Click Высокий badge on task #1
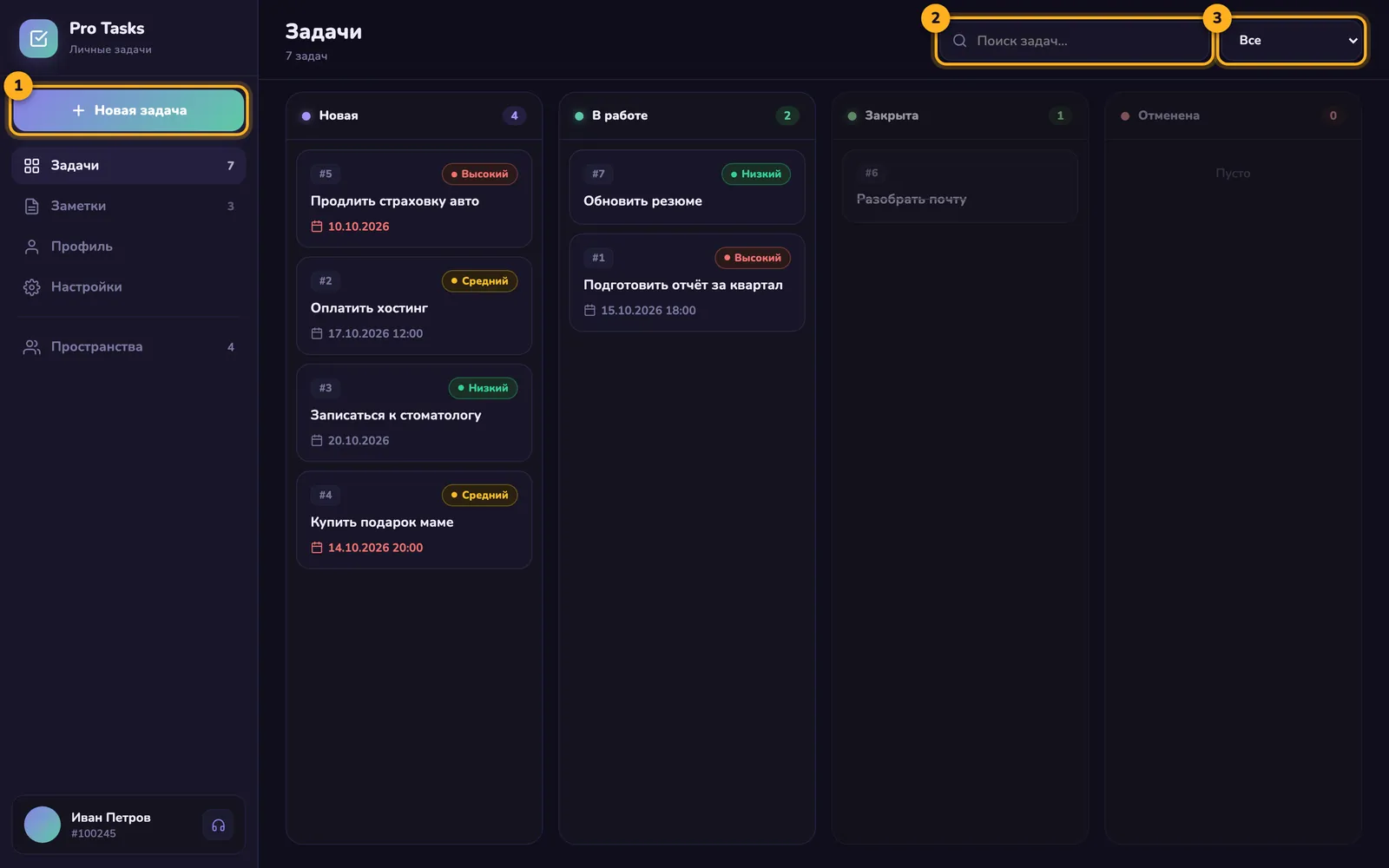This screenshot has width=1389, height=868. 753,258
